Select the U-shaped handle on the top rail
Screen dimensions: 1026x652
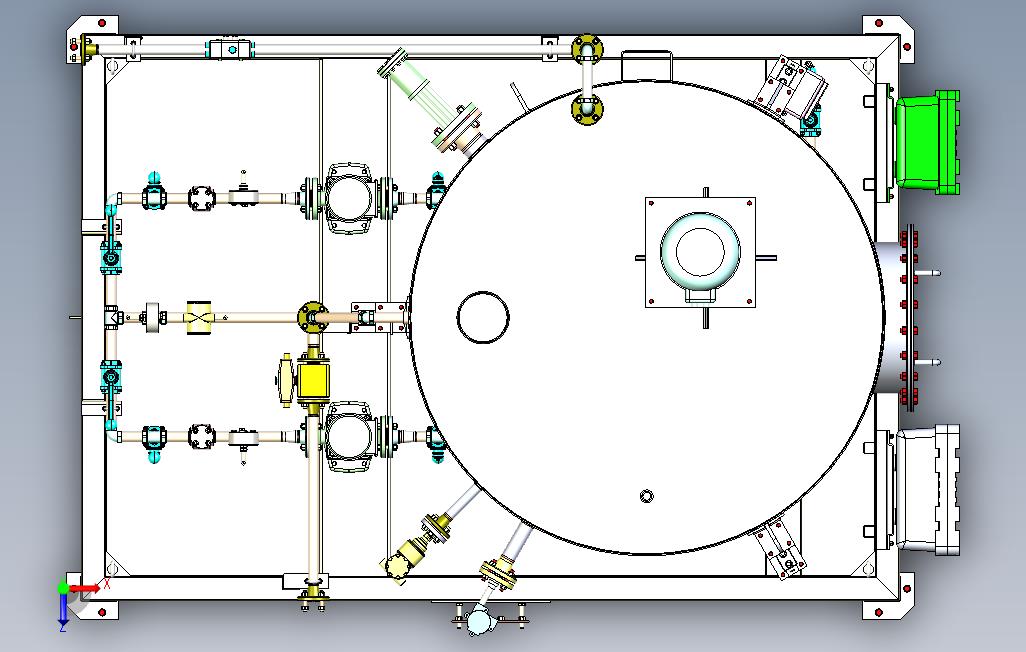(646, 65)
